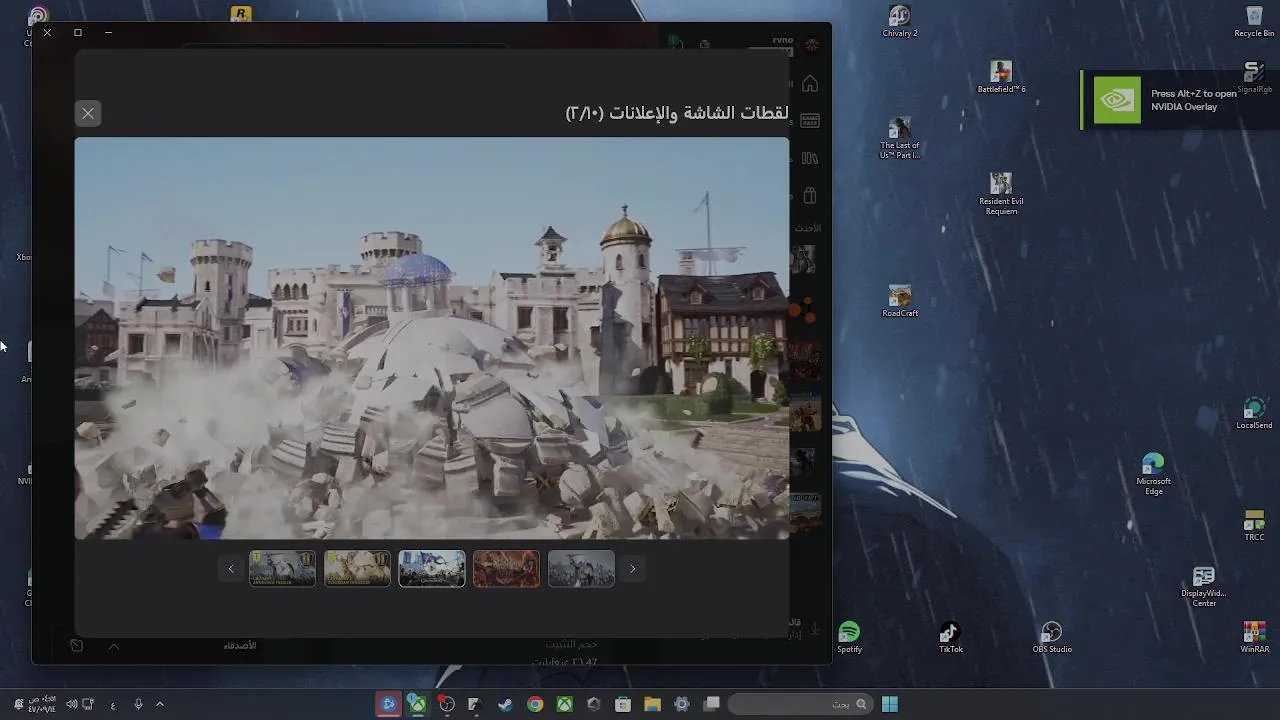Open the volume tray icon
This screenshot has width=1280, height=720.
coord(71,704)
